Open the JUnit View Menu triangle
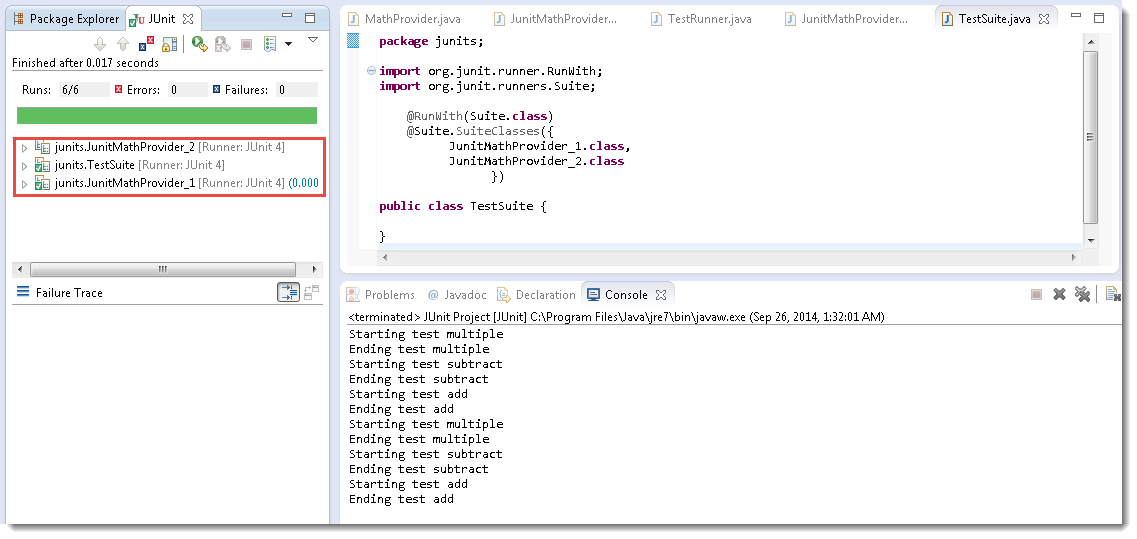The height and width of the screenshot is (539, 1137). [x=312, y=40]
